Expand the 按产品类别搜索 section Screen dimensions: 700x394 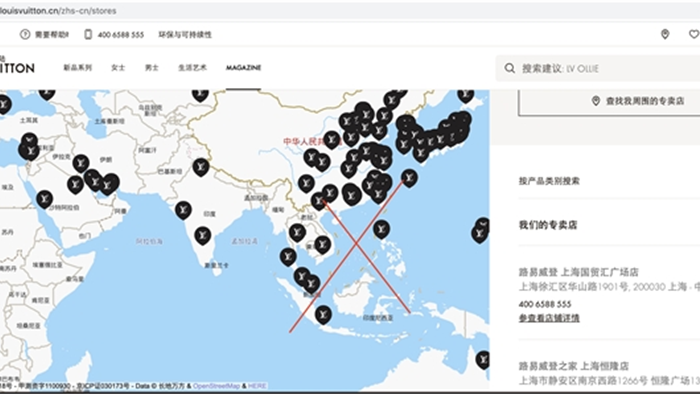pyautogui.click(x=609, y=181)
